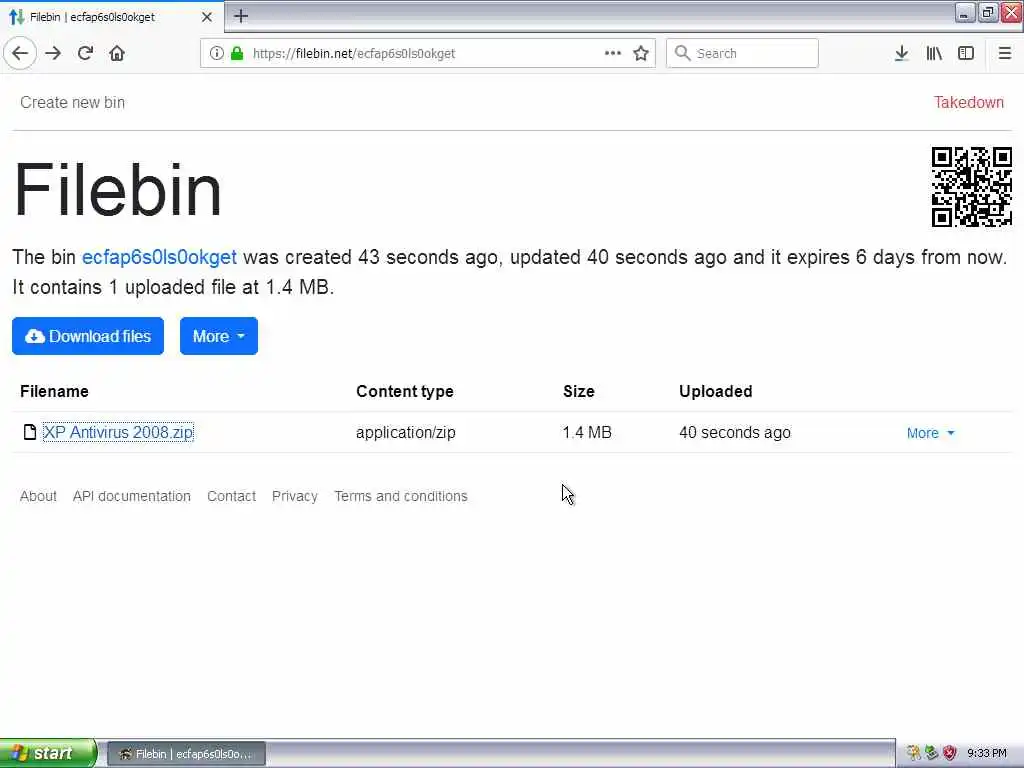Click the Content type column header
Viewport: 1024px width, 768px height.
(405, 391)
